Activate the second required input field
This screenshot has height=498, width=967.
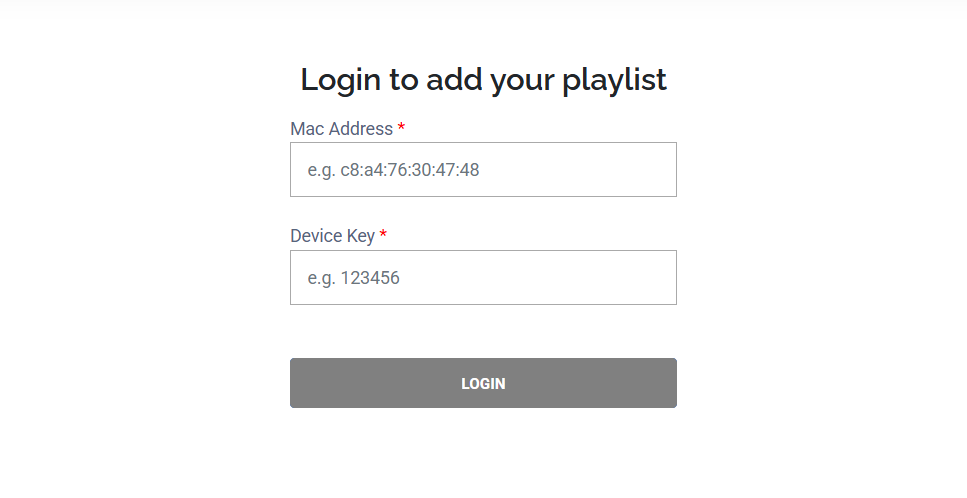(x=483, y=277)
